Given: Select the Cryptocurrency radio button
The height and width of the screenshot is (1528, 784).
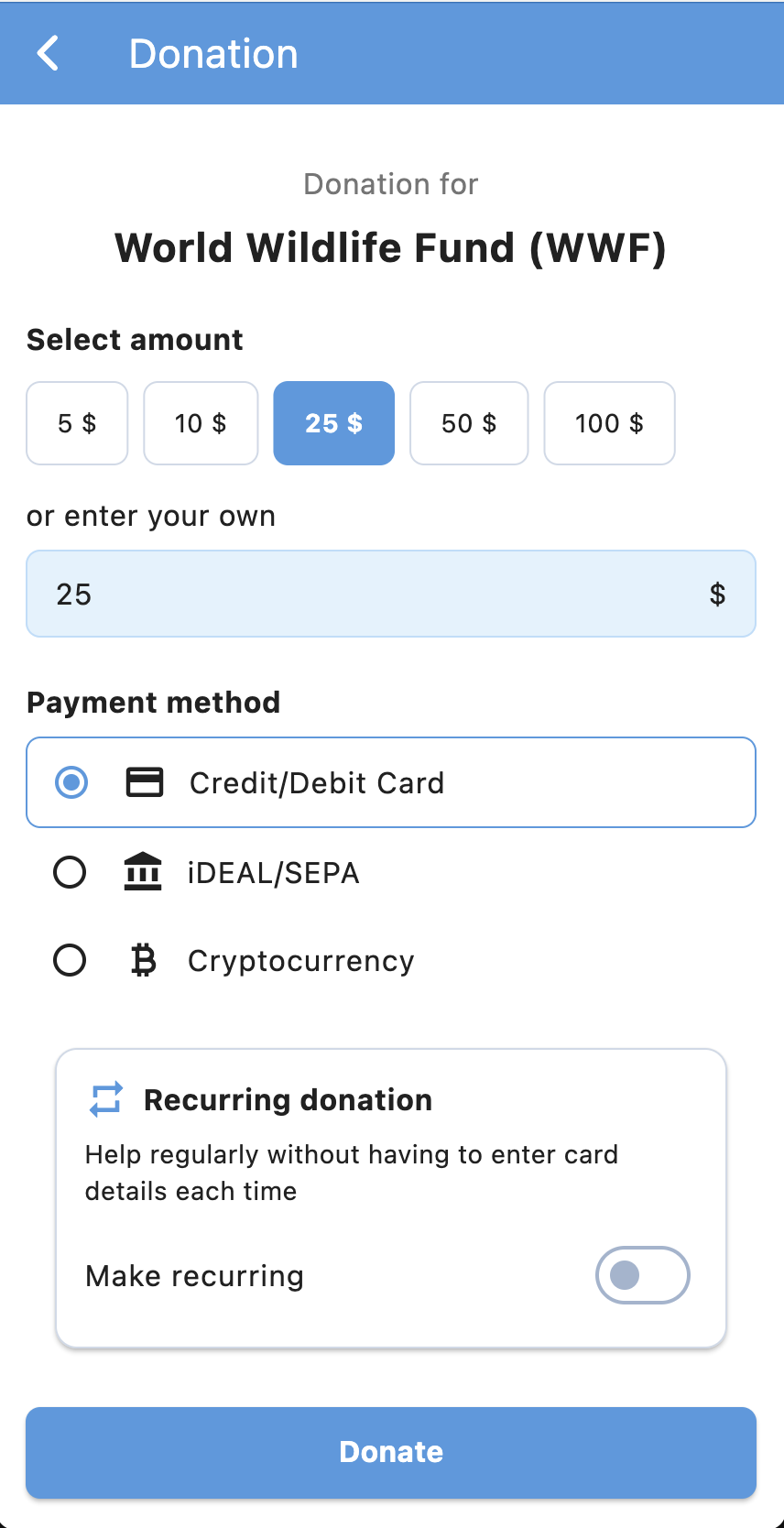Looking at the screenshot, I should point(70,960).
